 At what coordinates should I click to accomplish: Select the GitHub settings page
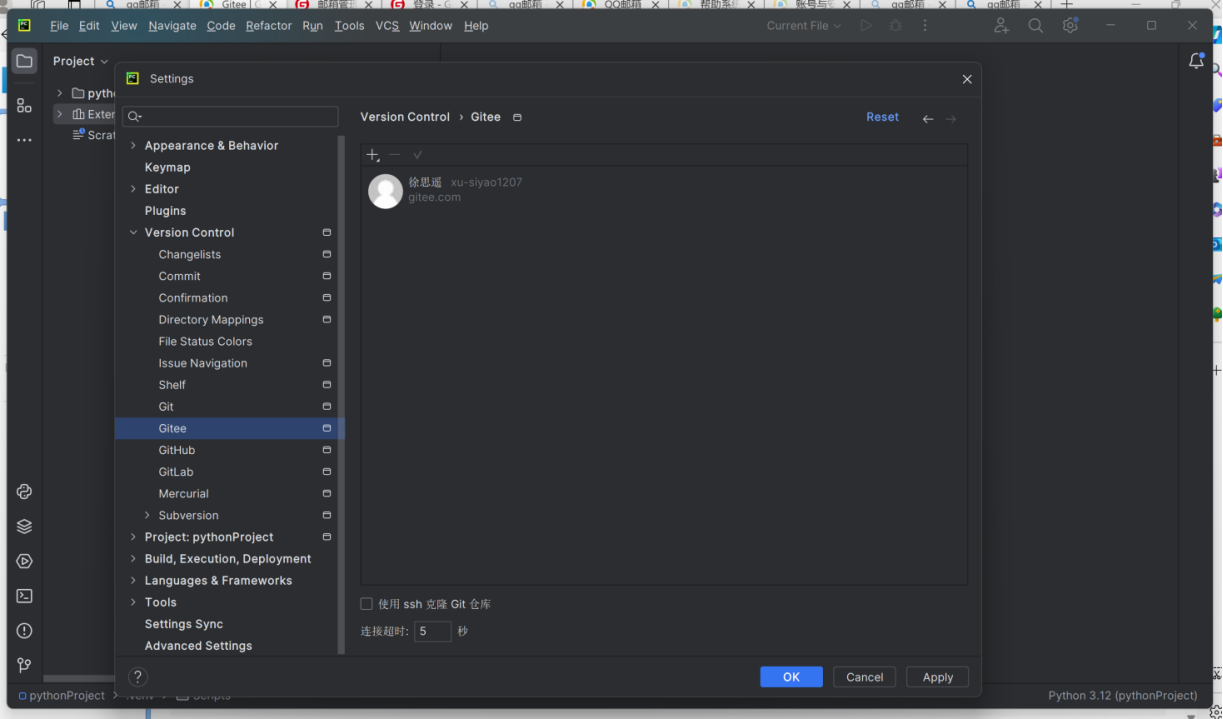click(x=177, y=450)
